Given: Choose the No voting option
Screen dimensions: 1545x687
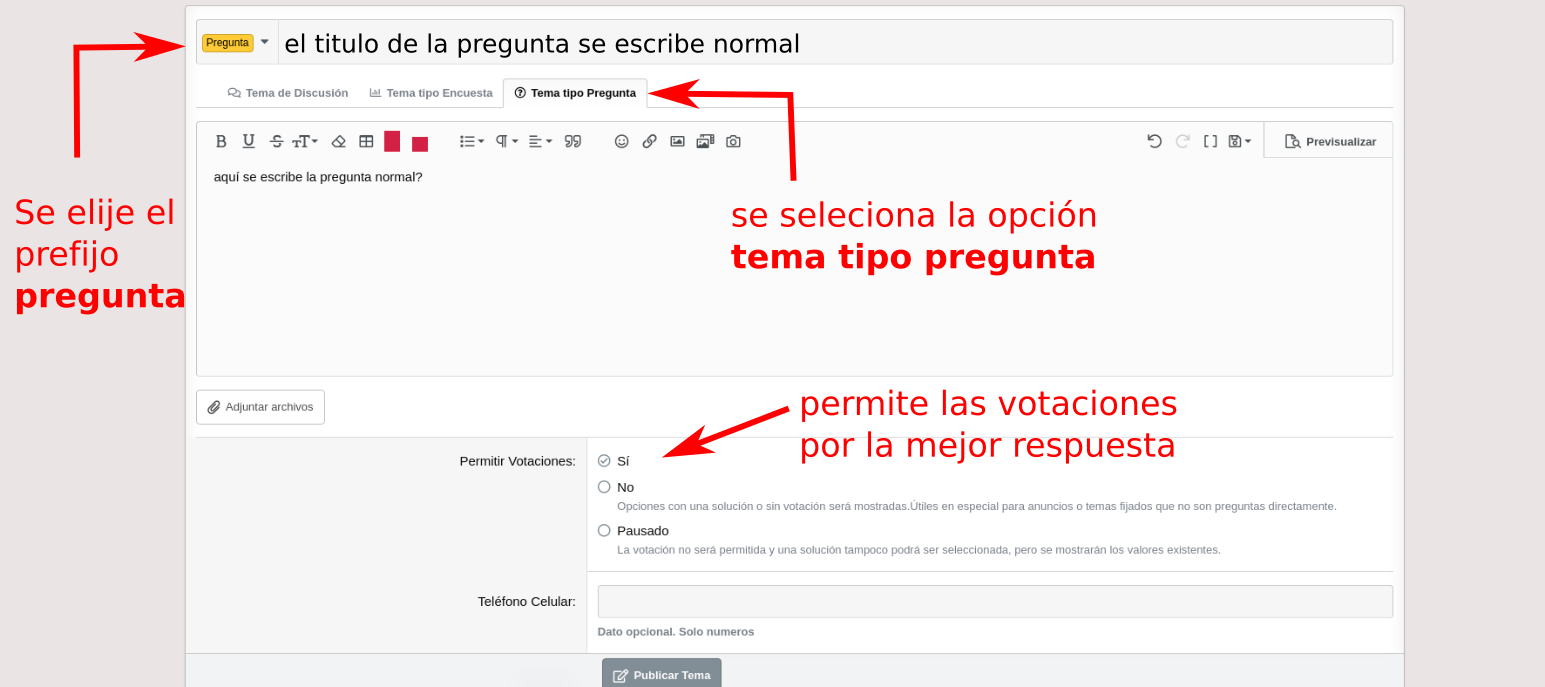Looking at the screenshot, I should [x=604, y=487].
